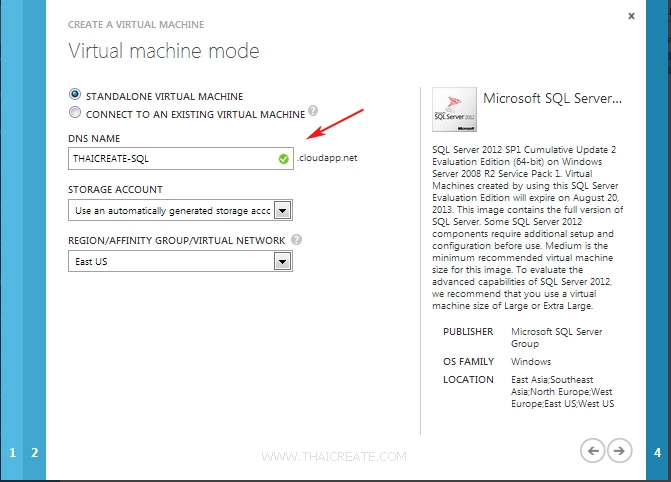Select Standalone Virtual Machine radio button
This screenshot has height=482, width=671.
pos(74,94)
